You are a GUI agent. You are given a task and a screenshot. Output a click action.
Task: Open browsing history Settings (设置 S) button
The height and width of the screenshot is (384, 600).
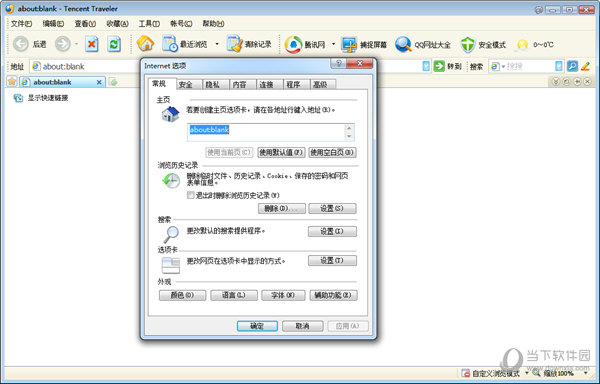click(332, 208)
